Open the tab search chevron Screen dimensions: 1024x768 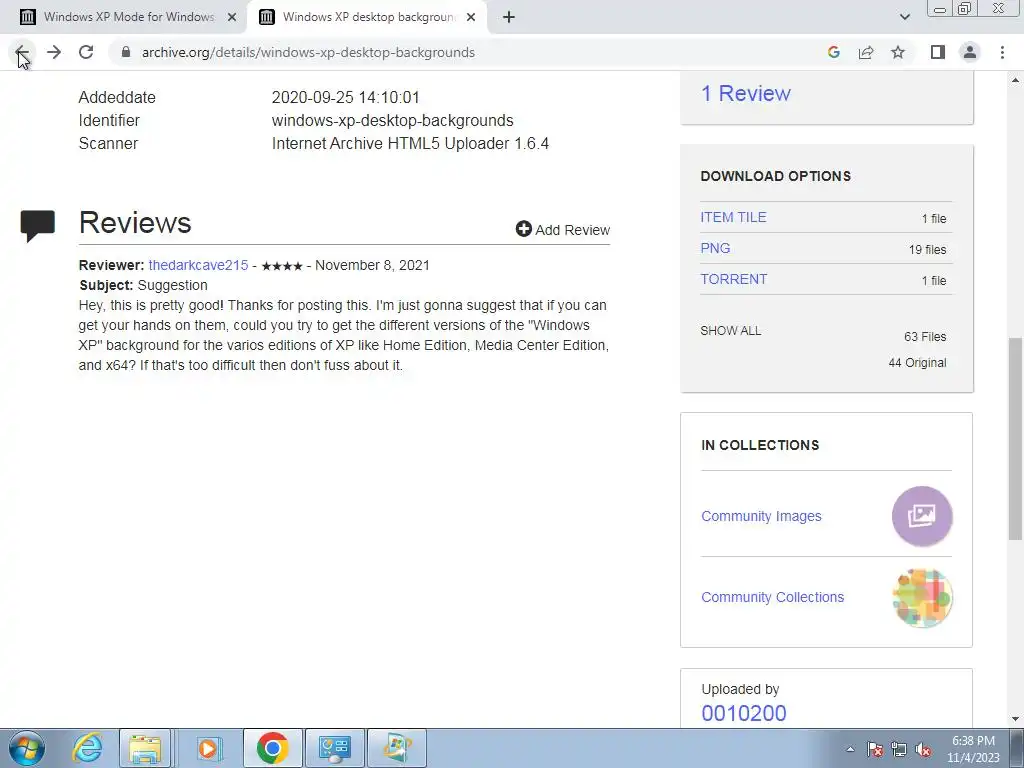coord(904,17)
